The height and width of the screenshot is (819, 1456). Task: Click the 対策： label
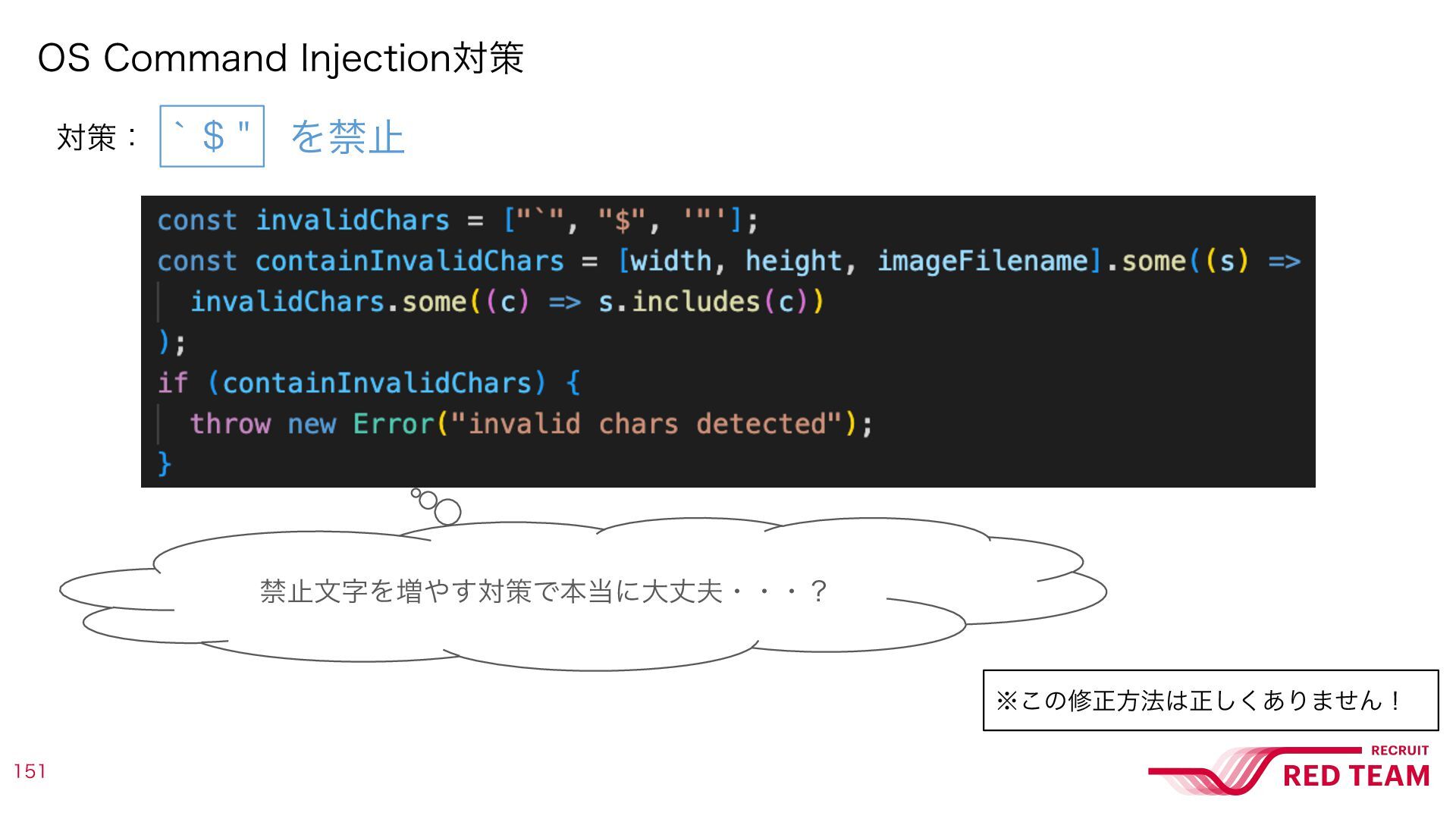pos(97,138)
